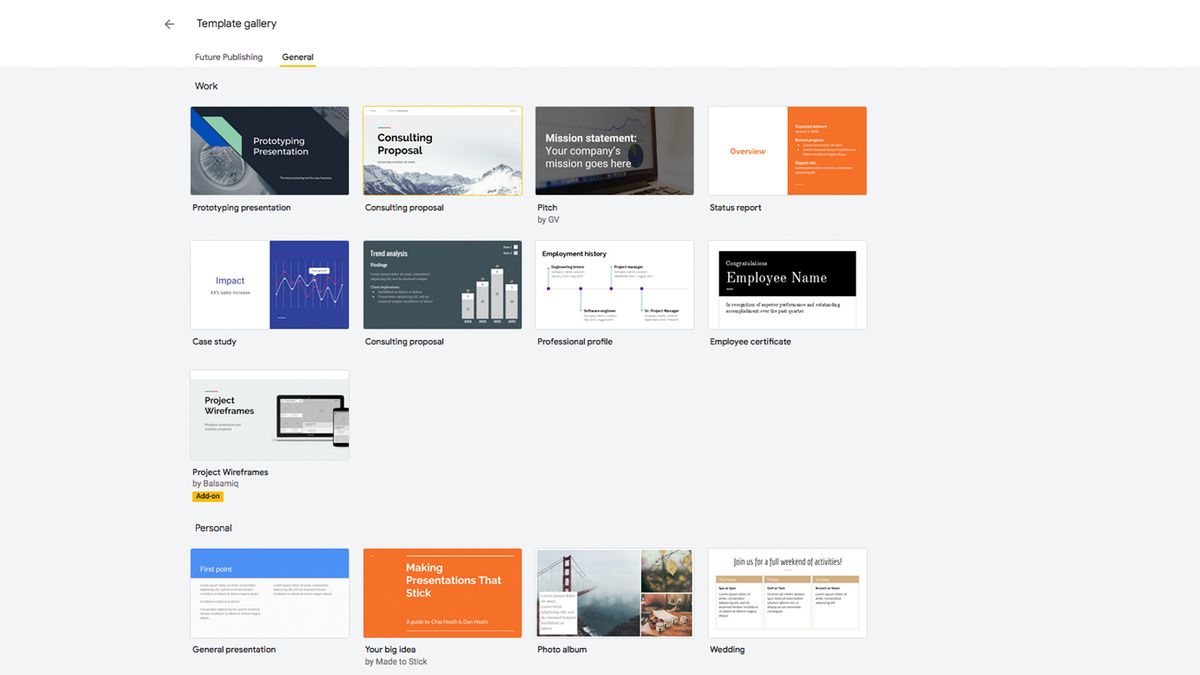The image size is (1200, 675).
Task: Select the General presentation template
Action: click(269, 592)
